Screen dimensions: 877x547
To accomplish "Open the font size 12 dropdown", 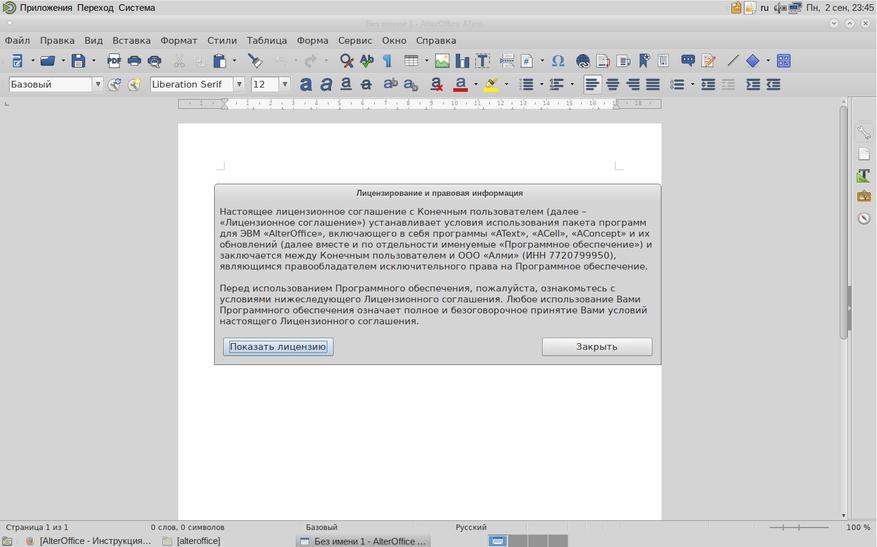I will coord(284,84).
